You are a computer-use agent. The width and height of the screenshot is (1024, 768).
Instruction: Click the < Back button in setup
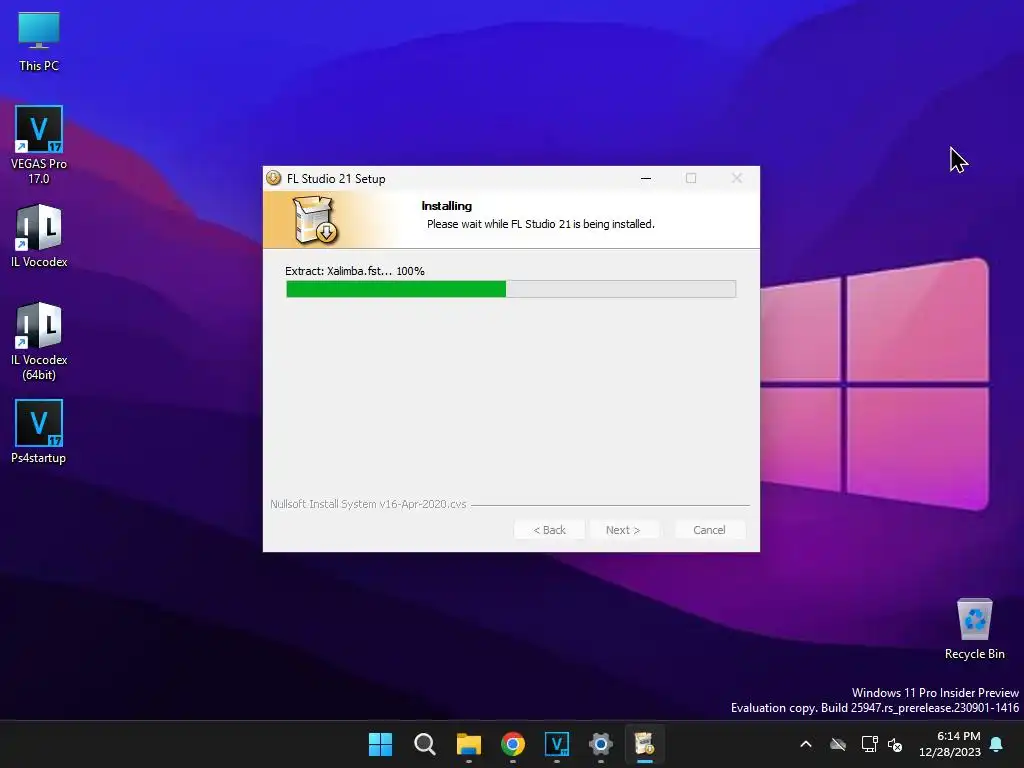[x=549, y=530]
